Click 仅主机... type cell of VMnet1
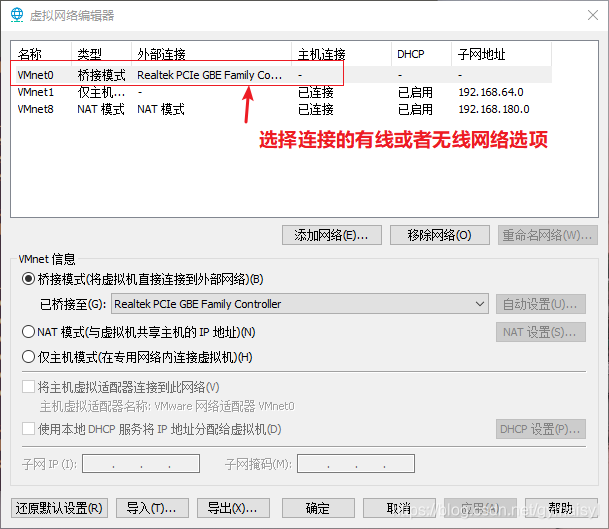This screenshot has height=529, width=609. [x=101, y=92]
